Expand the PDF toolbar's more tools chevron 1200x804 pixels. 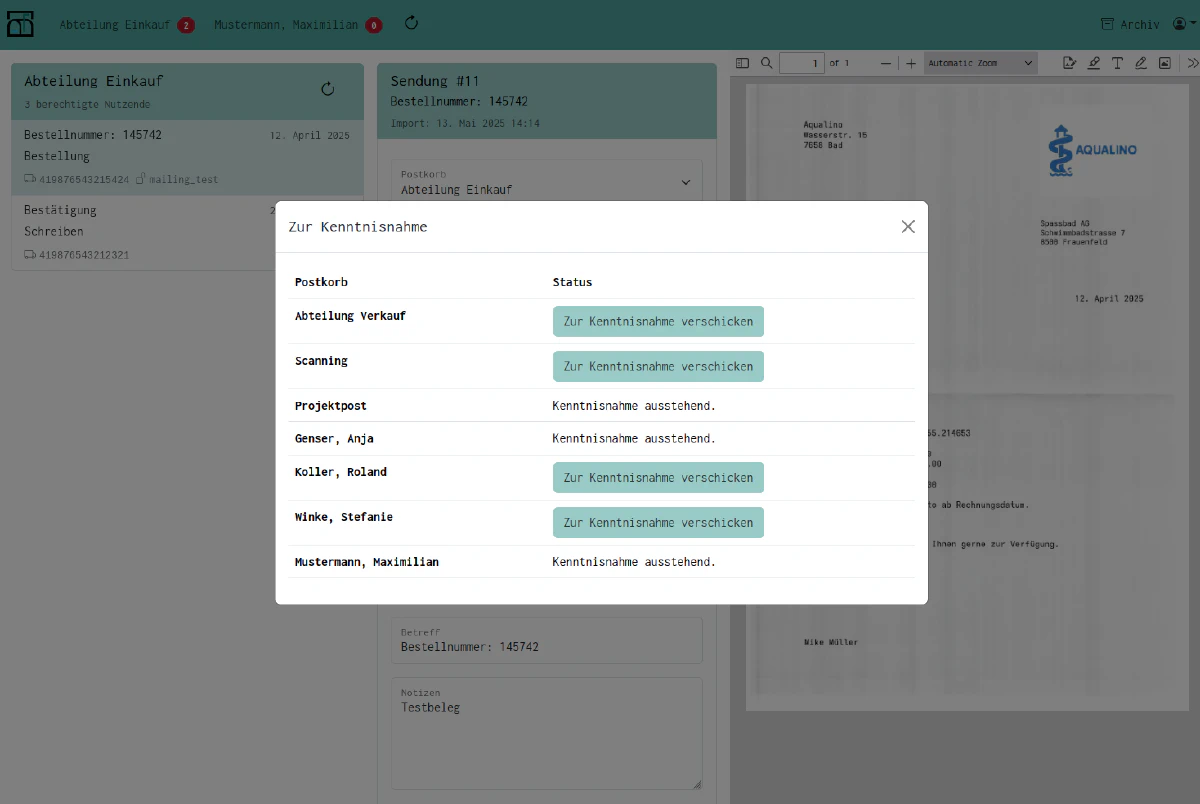(x=1190, y=63)
